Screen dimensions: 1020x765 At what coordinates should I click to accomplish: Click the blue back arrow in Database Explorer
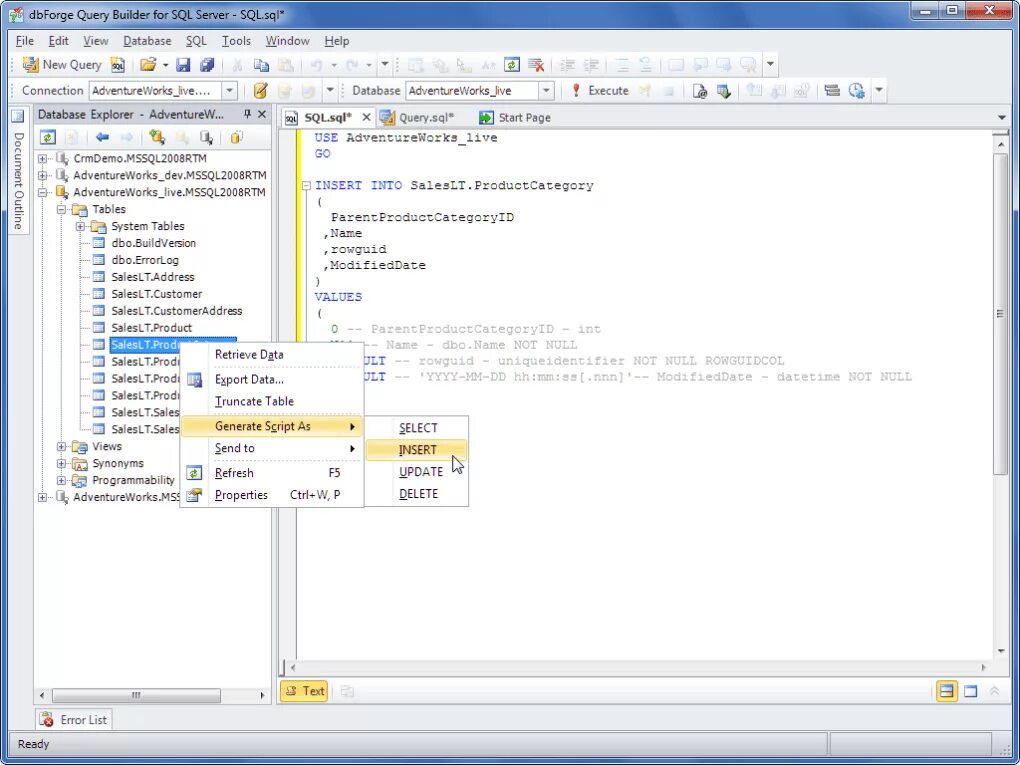102,137
